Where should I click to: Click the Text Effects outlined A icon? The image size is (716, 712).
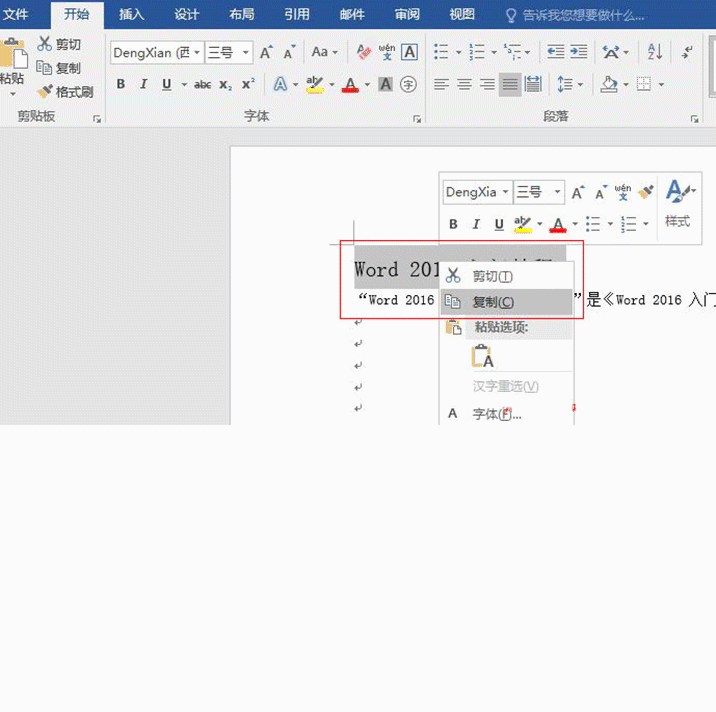click(280, 84)
